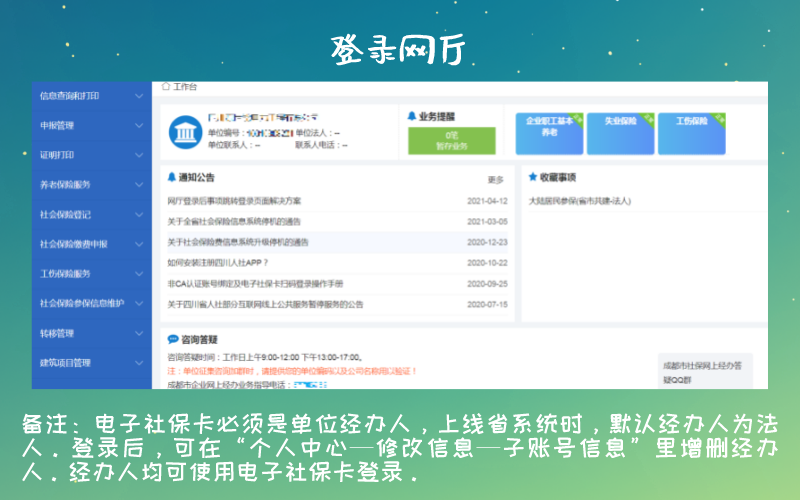Open notice 关于四川省人社部分互联网线上公共服务暂停服务的公告
The image size is (800, 500).
point(265,305)
